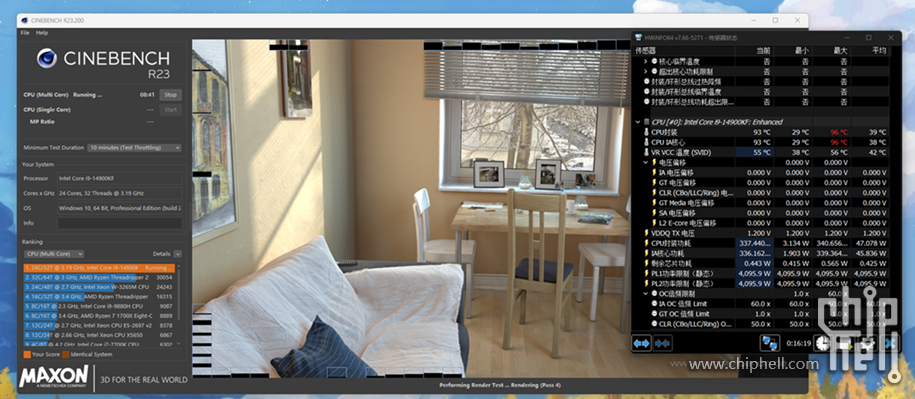The height and width of the screenshot is (399, 915).
Task: Stop the running Multi Core test
Action: (170, 94)
